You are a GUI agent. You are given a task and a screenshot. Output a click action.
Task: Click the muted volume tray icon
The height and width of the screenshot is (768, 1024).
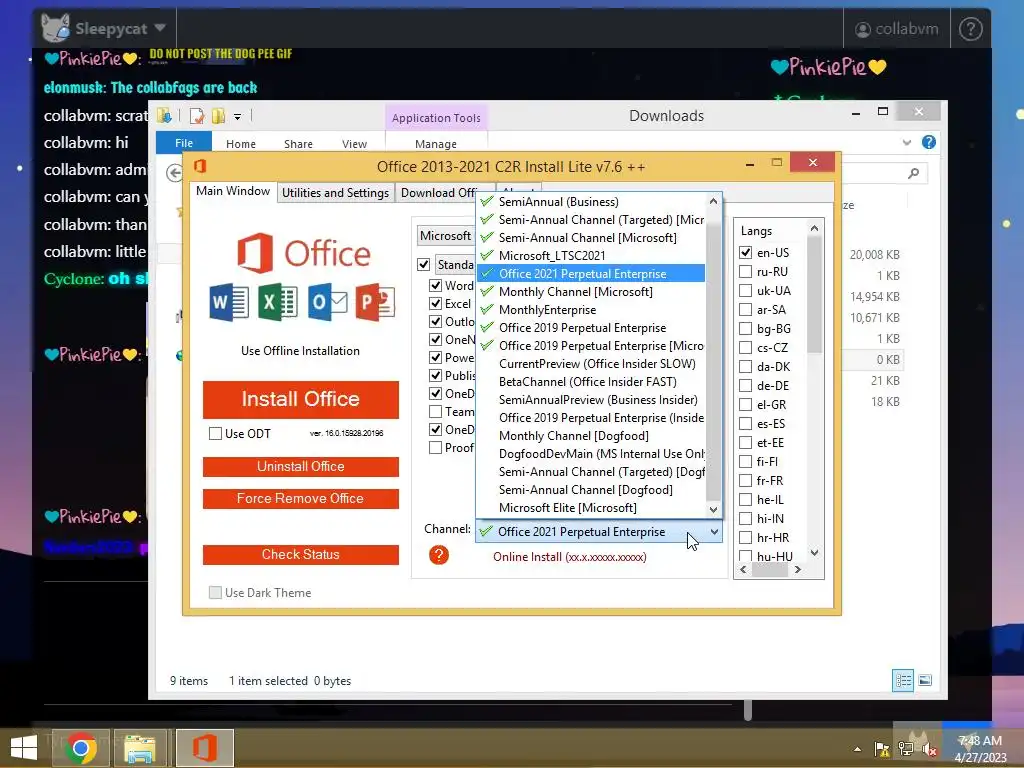[x=929, y=750]
